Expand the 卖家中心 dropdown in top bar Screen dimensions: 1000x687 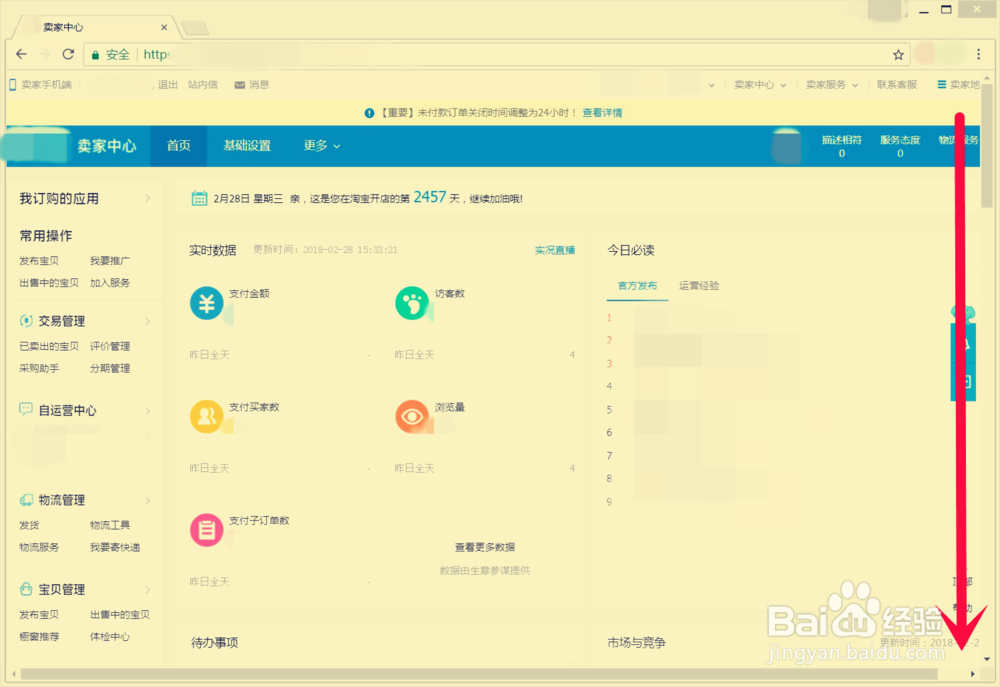[755, 84]
